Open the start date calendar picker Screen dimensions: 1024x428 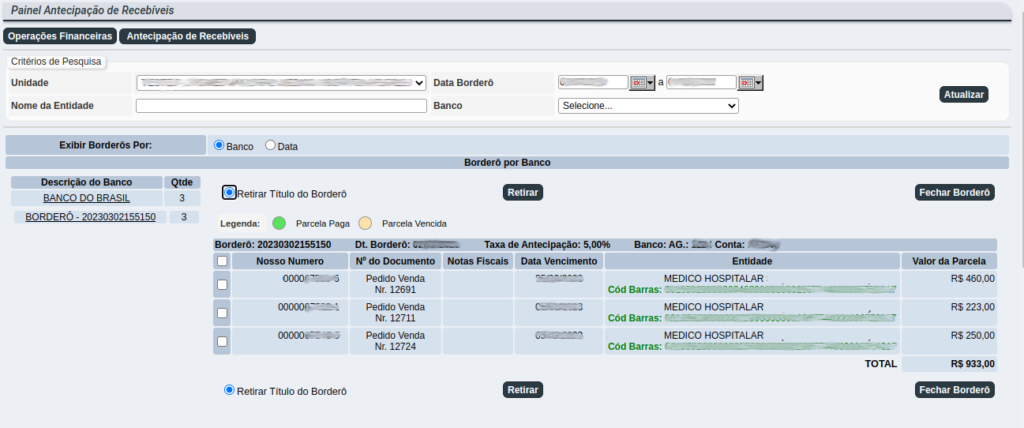pos(642,82)
